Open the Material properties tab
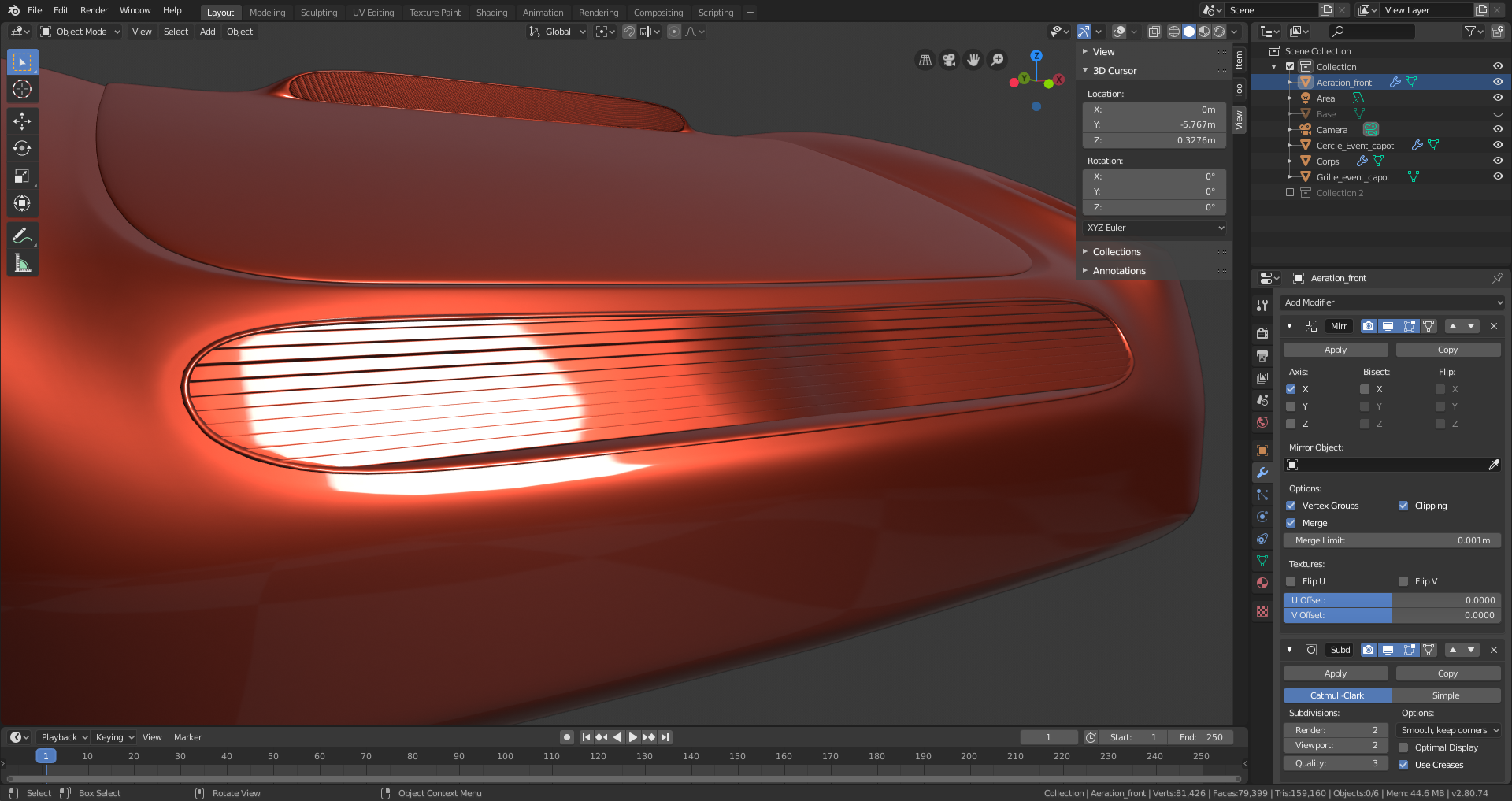This screenshot has height=801, width=1512. tap(1262, 583)
